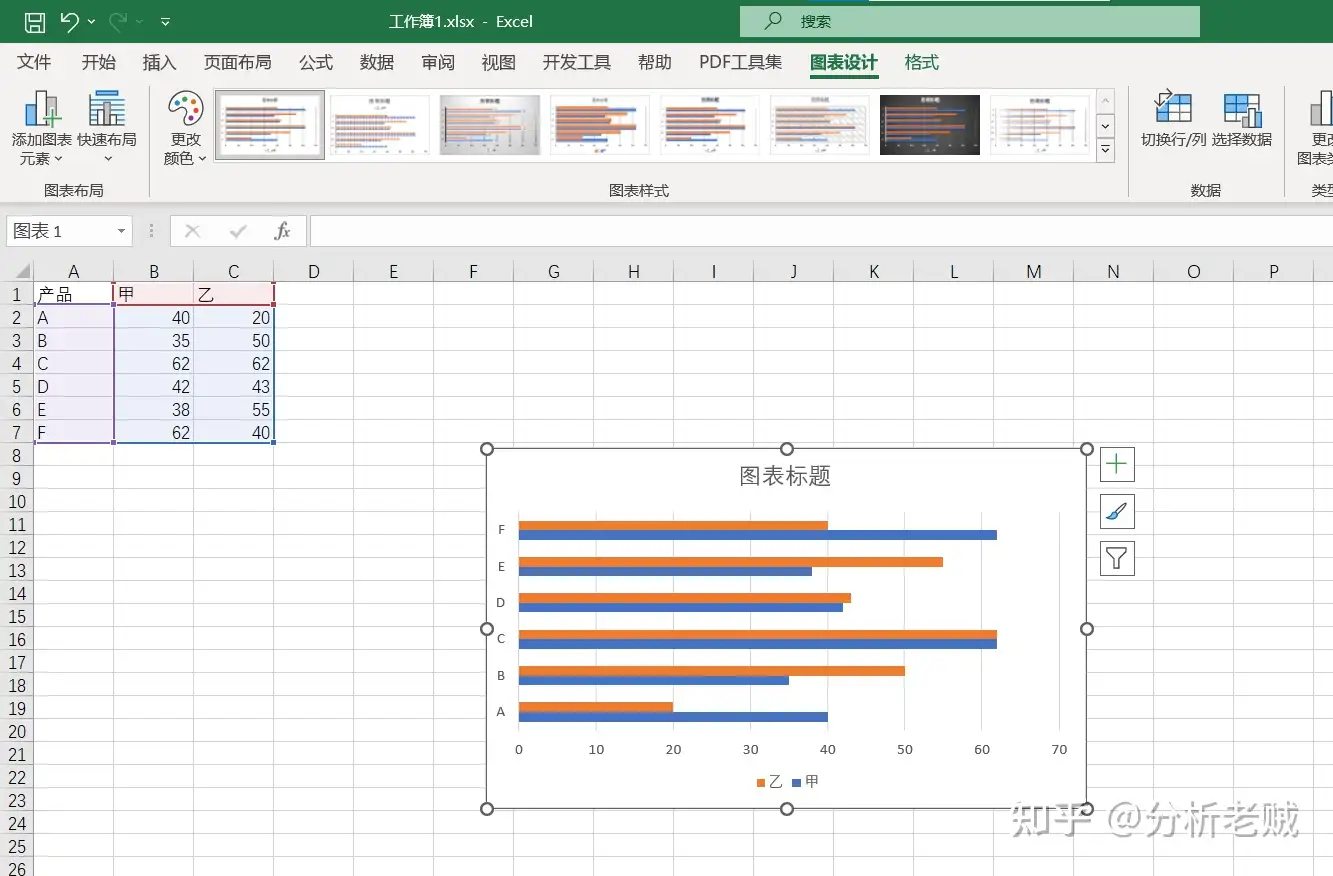This screenshot has height=876, width=1333.
Task: Click cell C1 containing 乙
Action: 233,294
